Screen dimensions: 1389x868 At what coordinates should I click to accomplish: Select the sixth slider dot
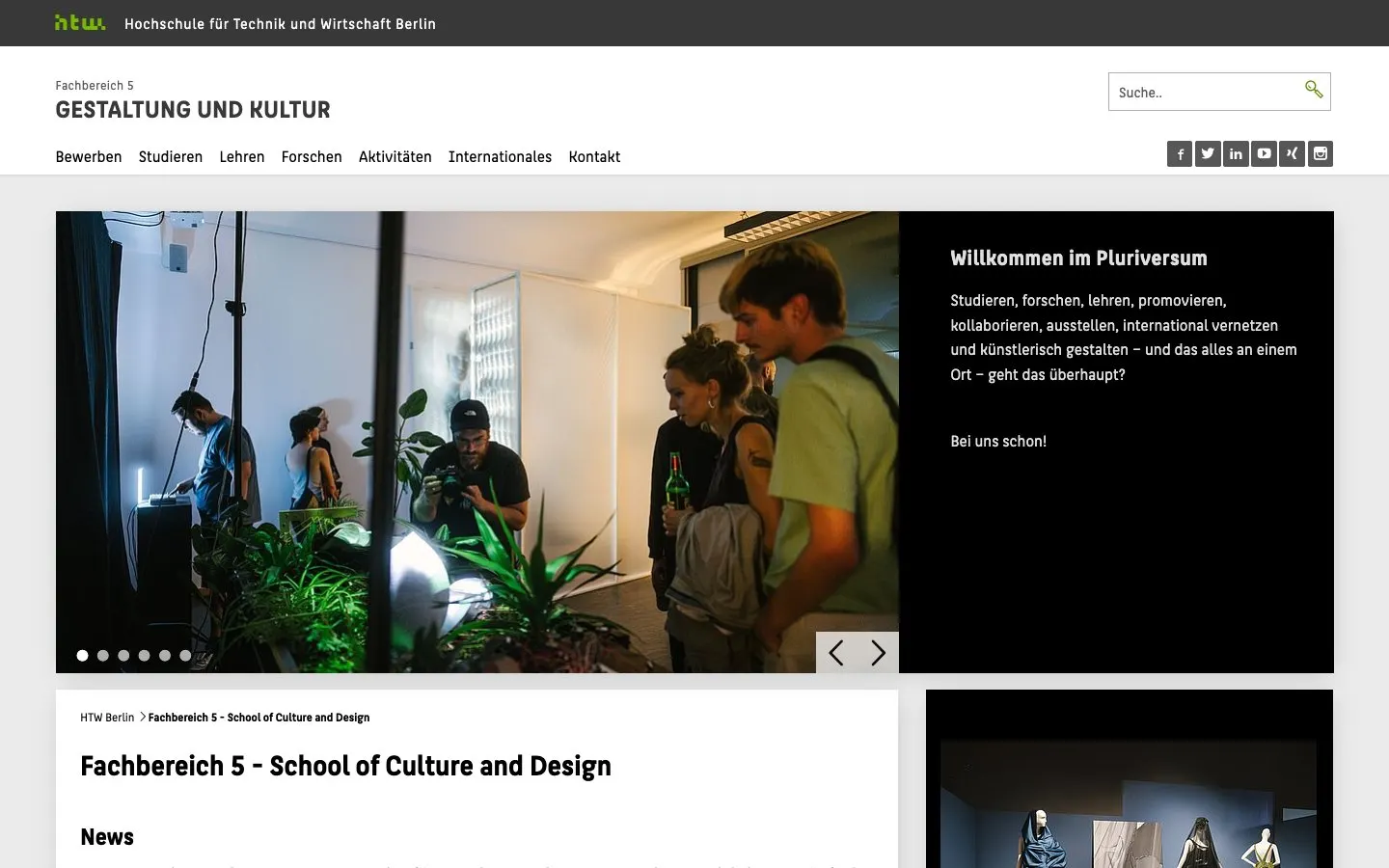pyautogui.click(x=185, y=656)
